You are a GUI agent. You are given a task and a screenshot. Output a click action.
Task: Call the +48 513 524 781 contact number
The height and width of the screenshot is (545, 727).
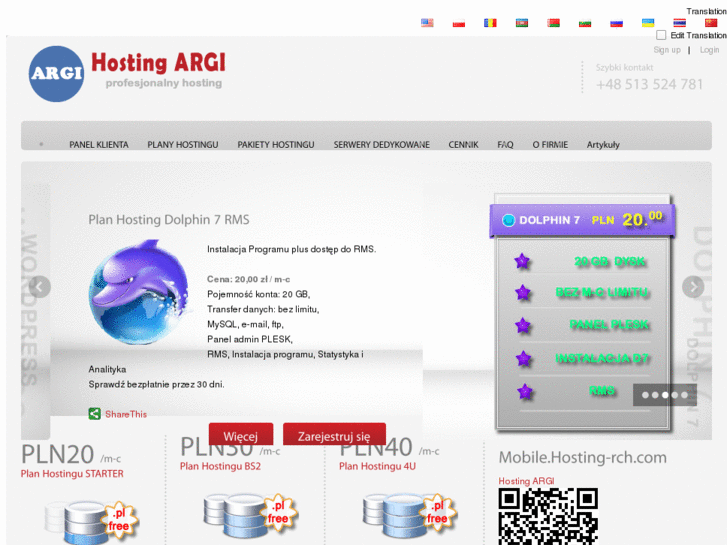click(x=649, y=84)
